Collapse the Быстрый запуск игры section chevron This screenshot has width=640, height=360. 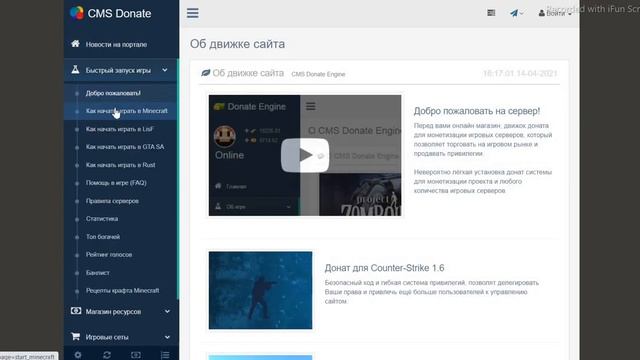click(164, 70)
